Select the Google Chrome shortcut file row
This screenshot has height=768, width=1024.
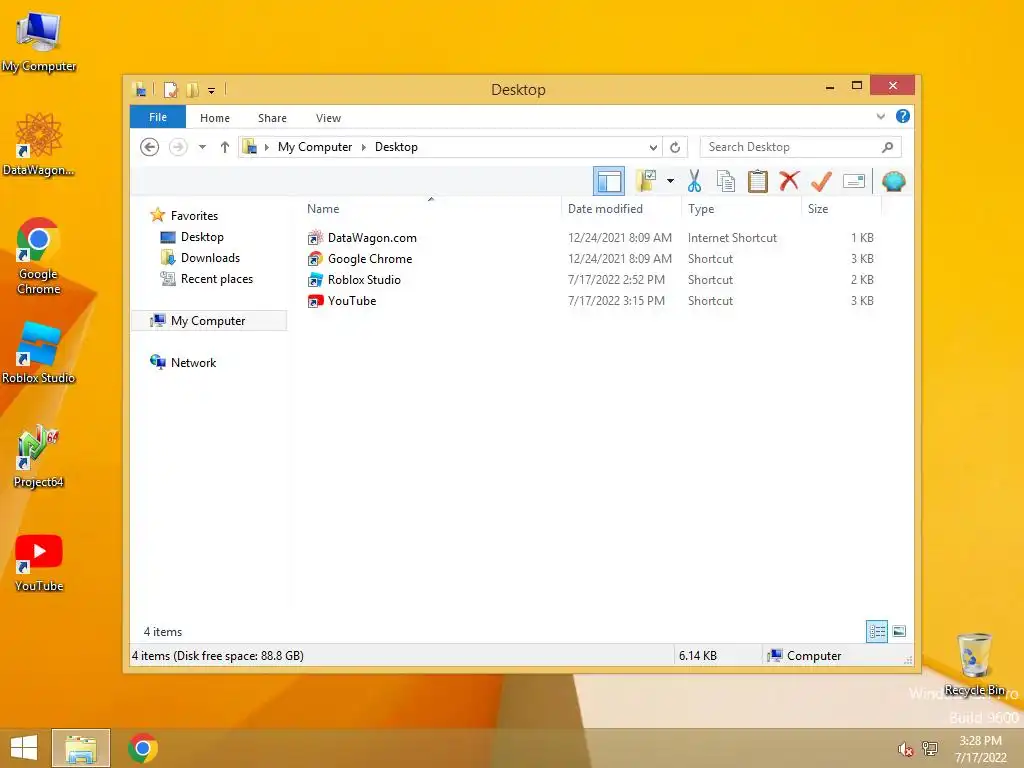click(590, 259)
